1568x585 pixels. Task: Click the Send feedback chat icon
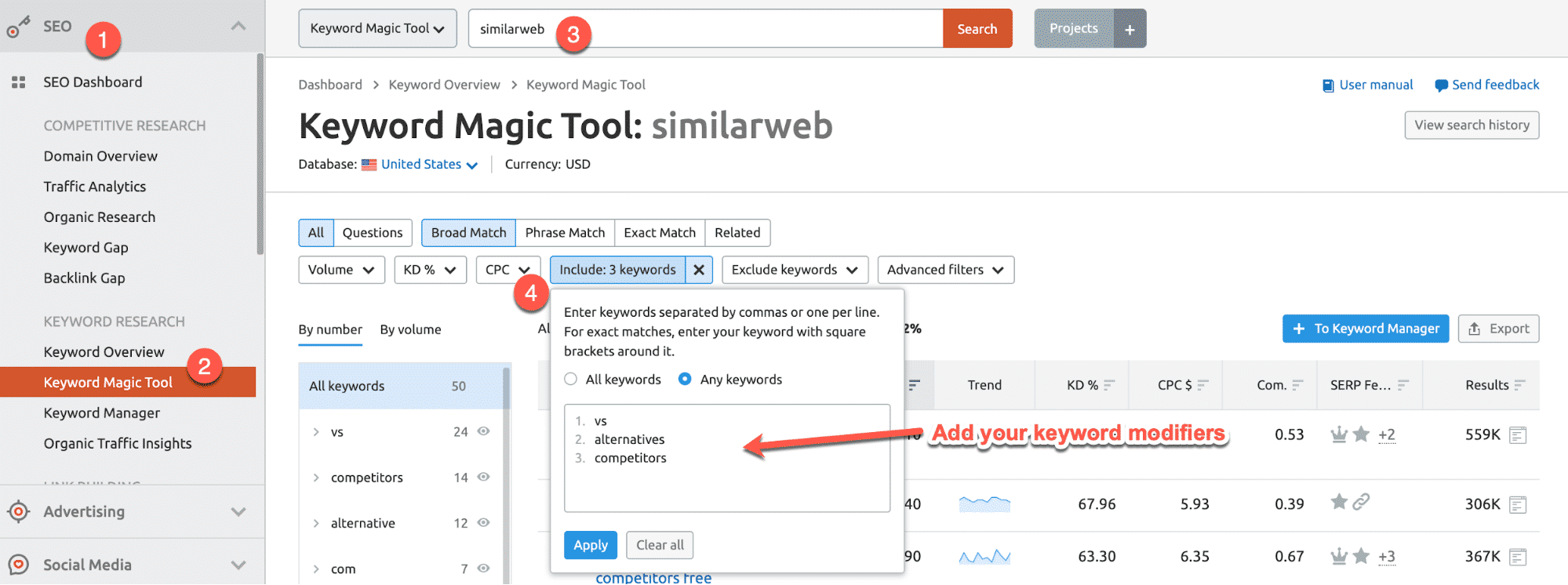(1441, 85)
